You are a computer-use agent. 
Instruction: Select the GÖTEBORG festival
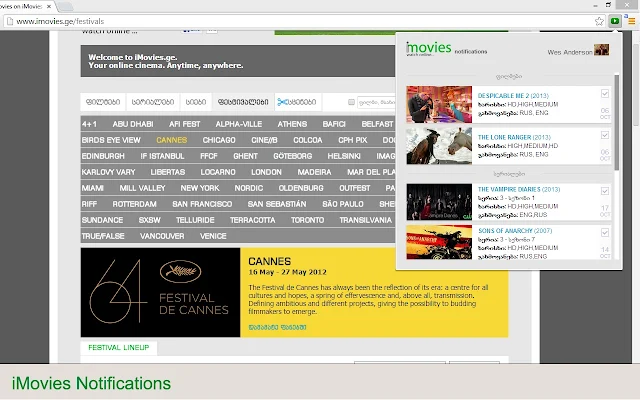[x=293, y=156]
